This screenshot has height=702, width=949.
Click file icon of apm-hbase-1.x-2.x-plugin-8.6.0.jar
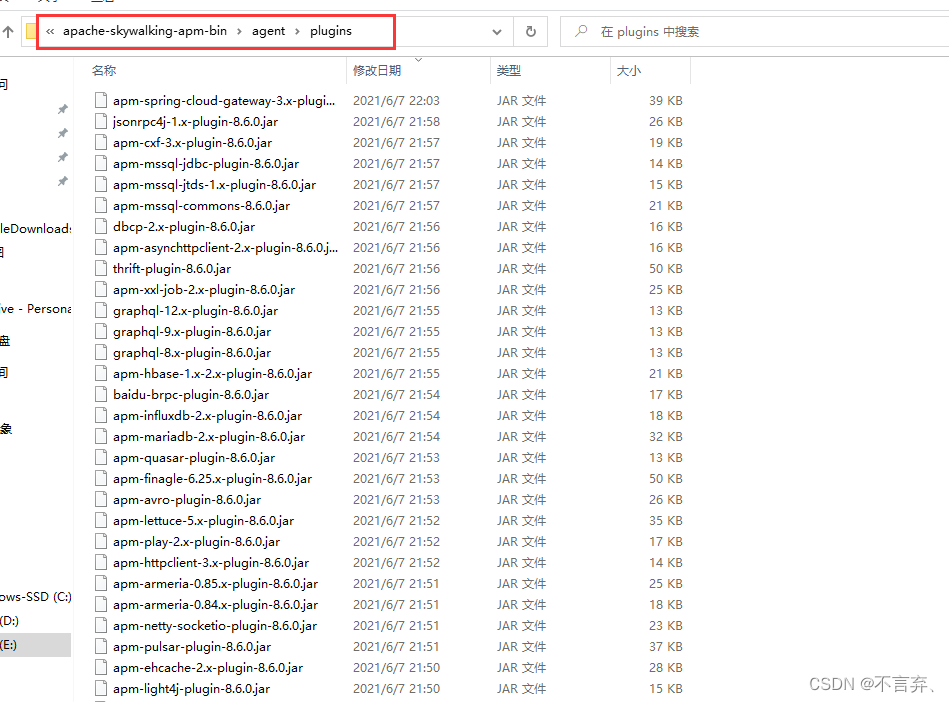[101, 373]
